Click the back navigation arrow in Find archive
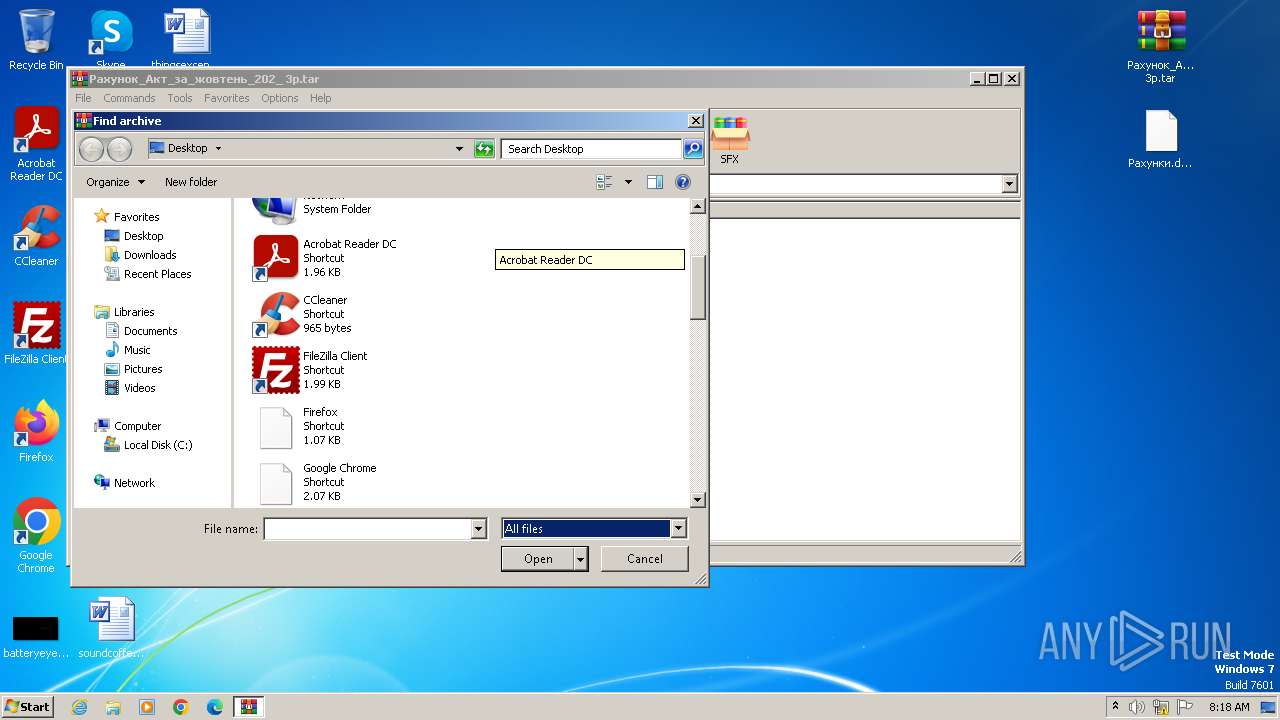Screen dimensions: 1280x720 coord(91,149)
